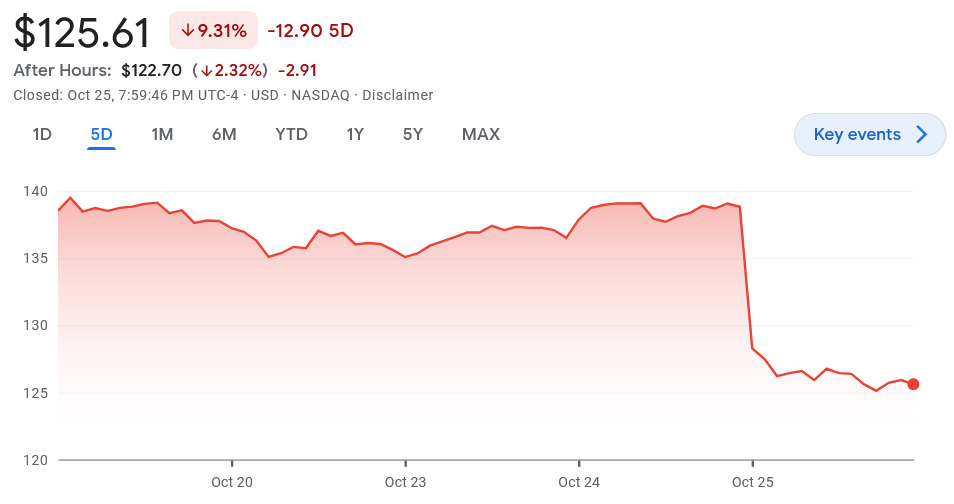Click the down arrow in 9.31% badge
The image size is (954, 504).
[x=187, y=31]
